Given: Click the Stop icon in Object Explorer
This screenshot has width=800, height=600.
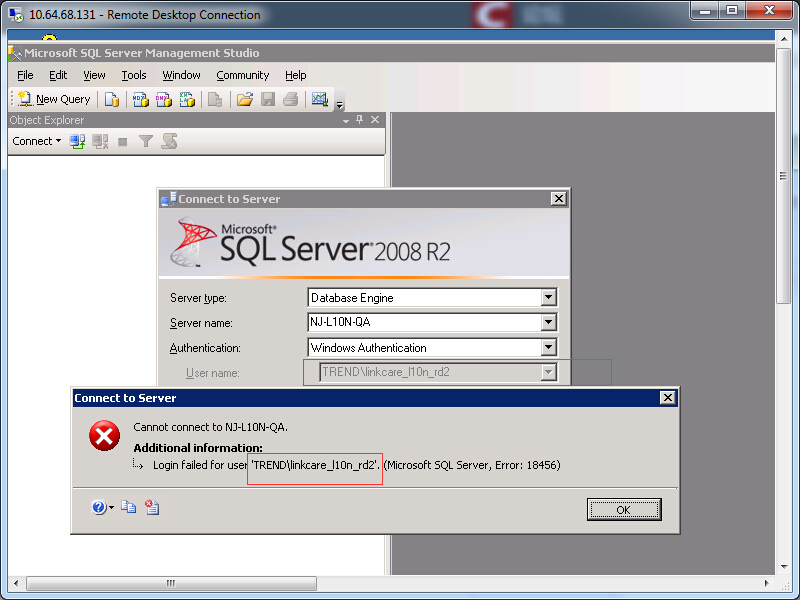Looking at the screenshot, I should click(x=122, y=142).
